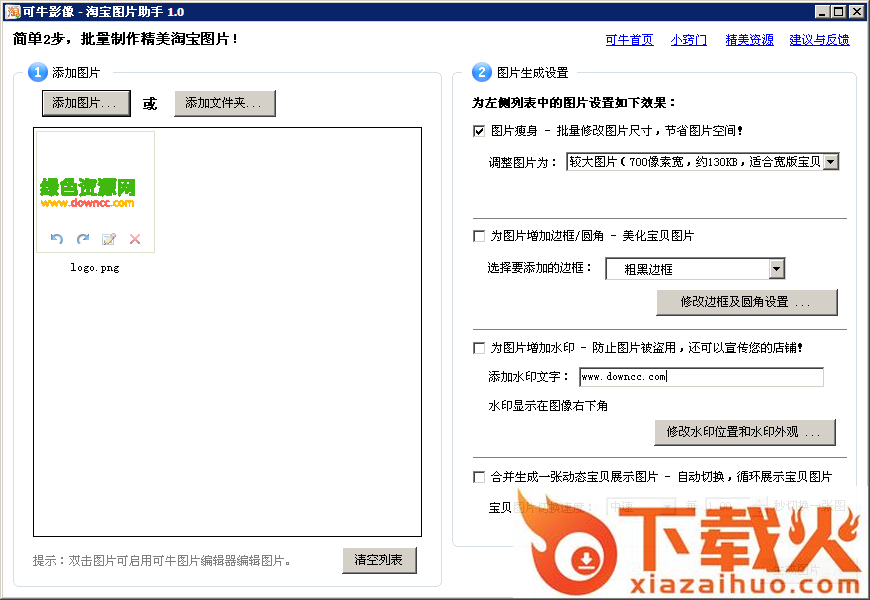Viewport: 870px width, 600px height.
Task: Click the 清空列表 button
Action: pos(379,560)
